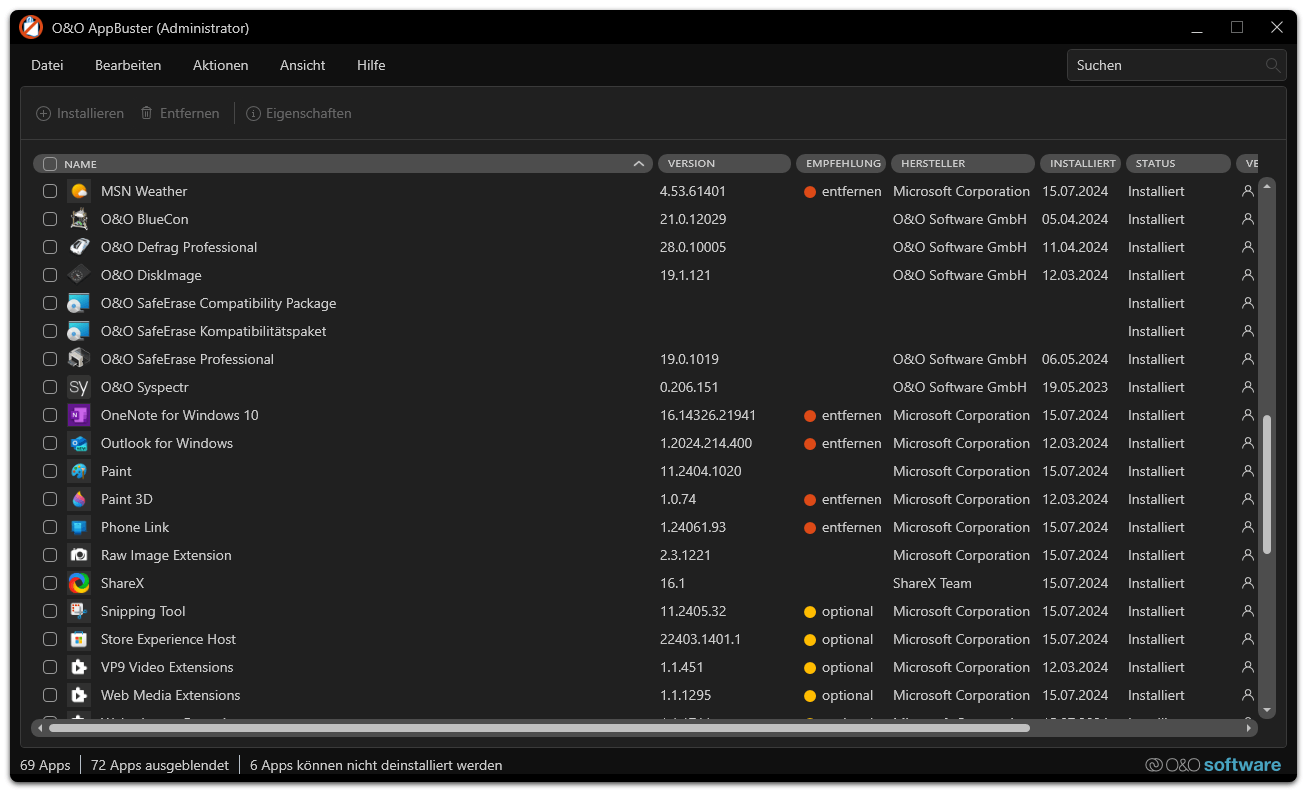Select the 'entfernen' recommendation for Outlook for Windows
1307x792 pixels.
coord(843,443)
